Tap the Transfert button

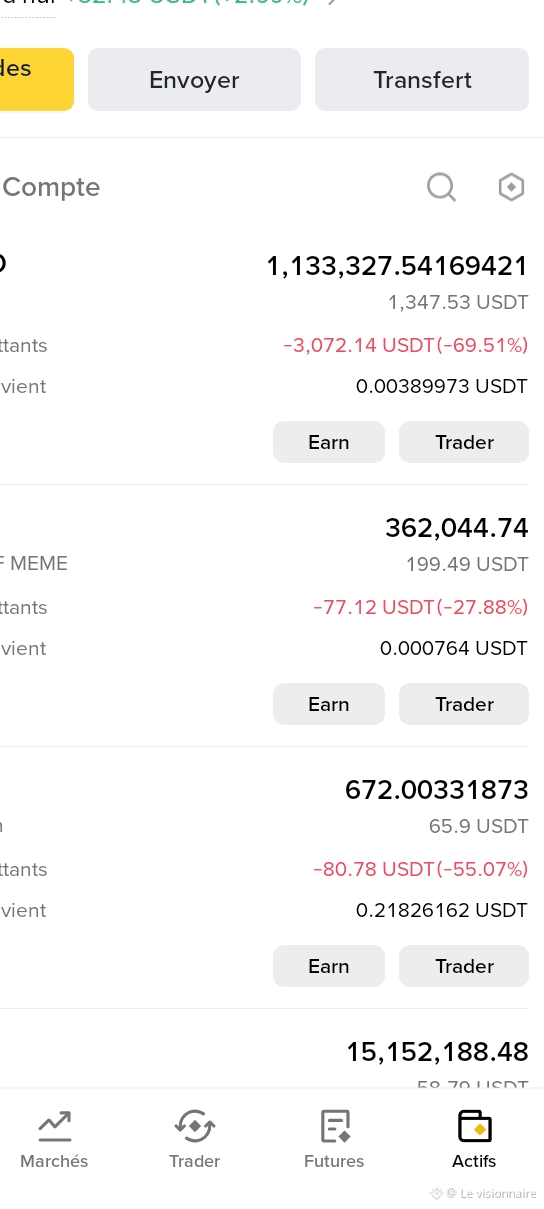(x=422, y=79)
